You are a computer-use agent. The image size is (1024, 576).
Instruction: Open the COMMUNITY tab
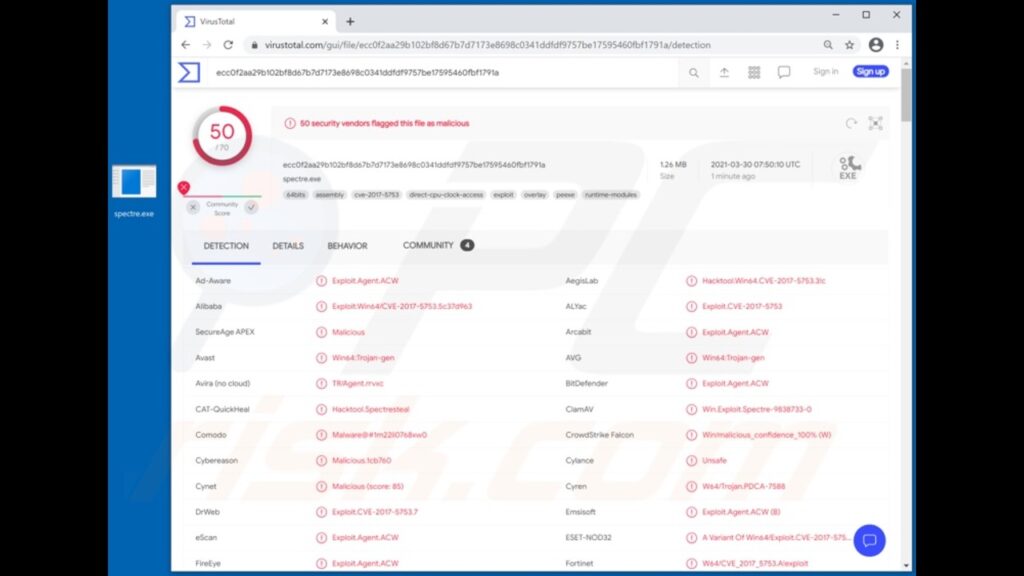[438, 246]
